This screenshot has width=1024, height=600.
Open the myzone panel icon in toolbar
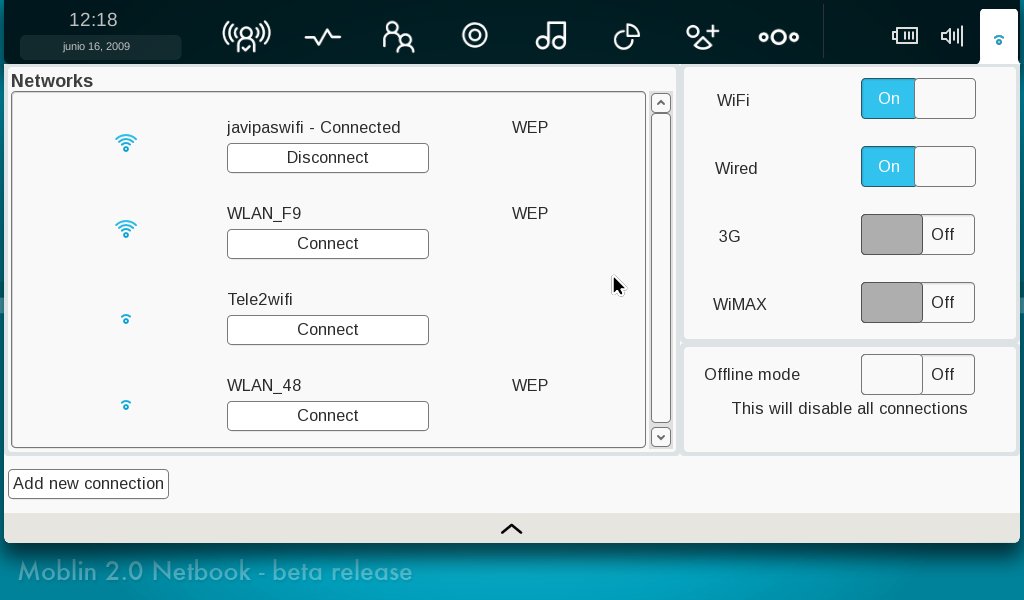[246, 36]
